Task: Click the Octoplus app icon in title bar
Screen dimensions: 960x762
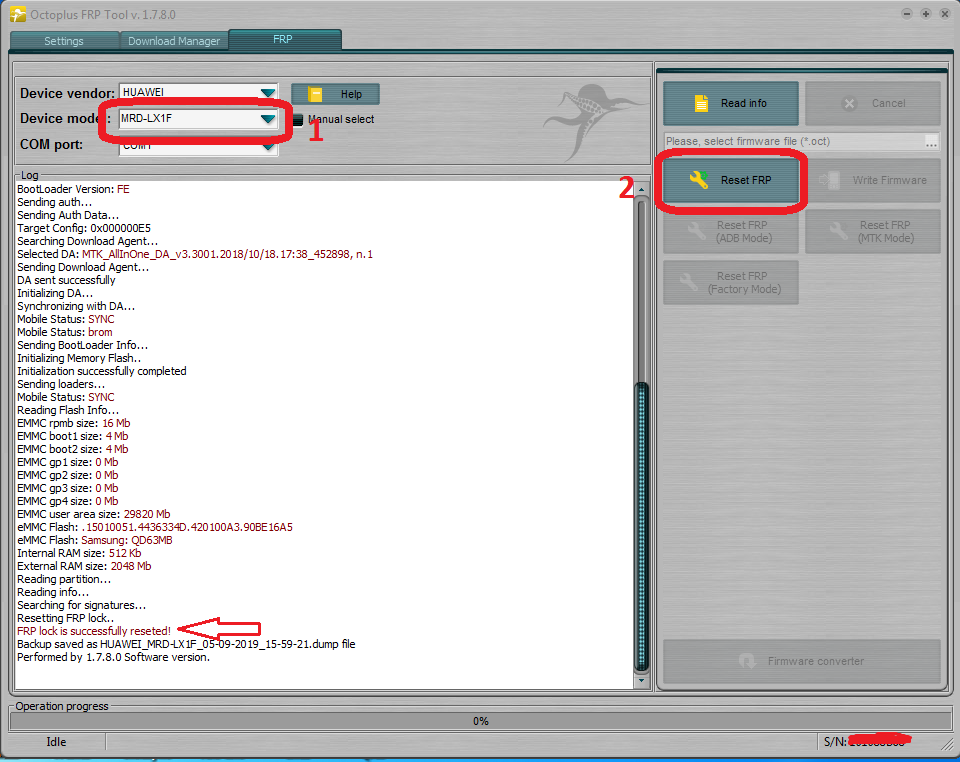Action: pos(18,14)
